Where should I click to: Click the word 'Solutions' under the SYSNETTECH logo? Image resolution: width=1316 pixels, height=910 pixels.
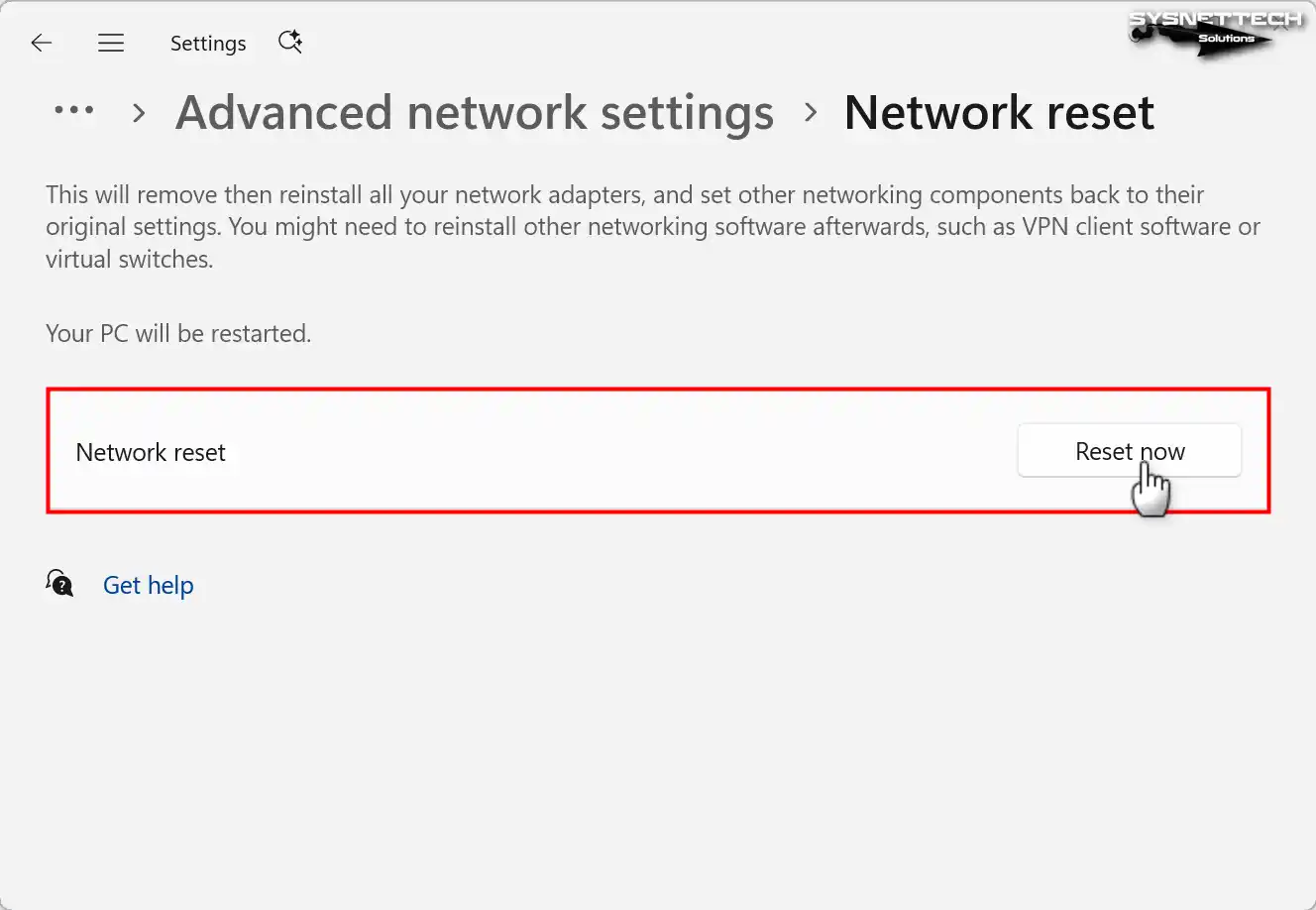coord(1227,39)
